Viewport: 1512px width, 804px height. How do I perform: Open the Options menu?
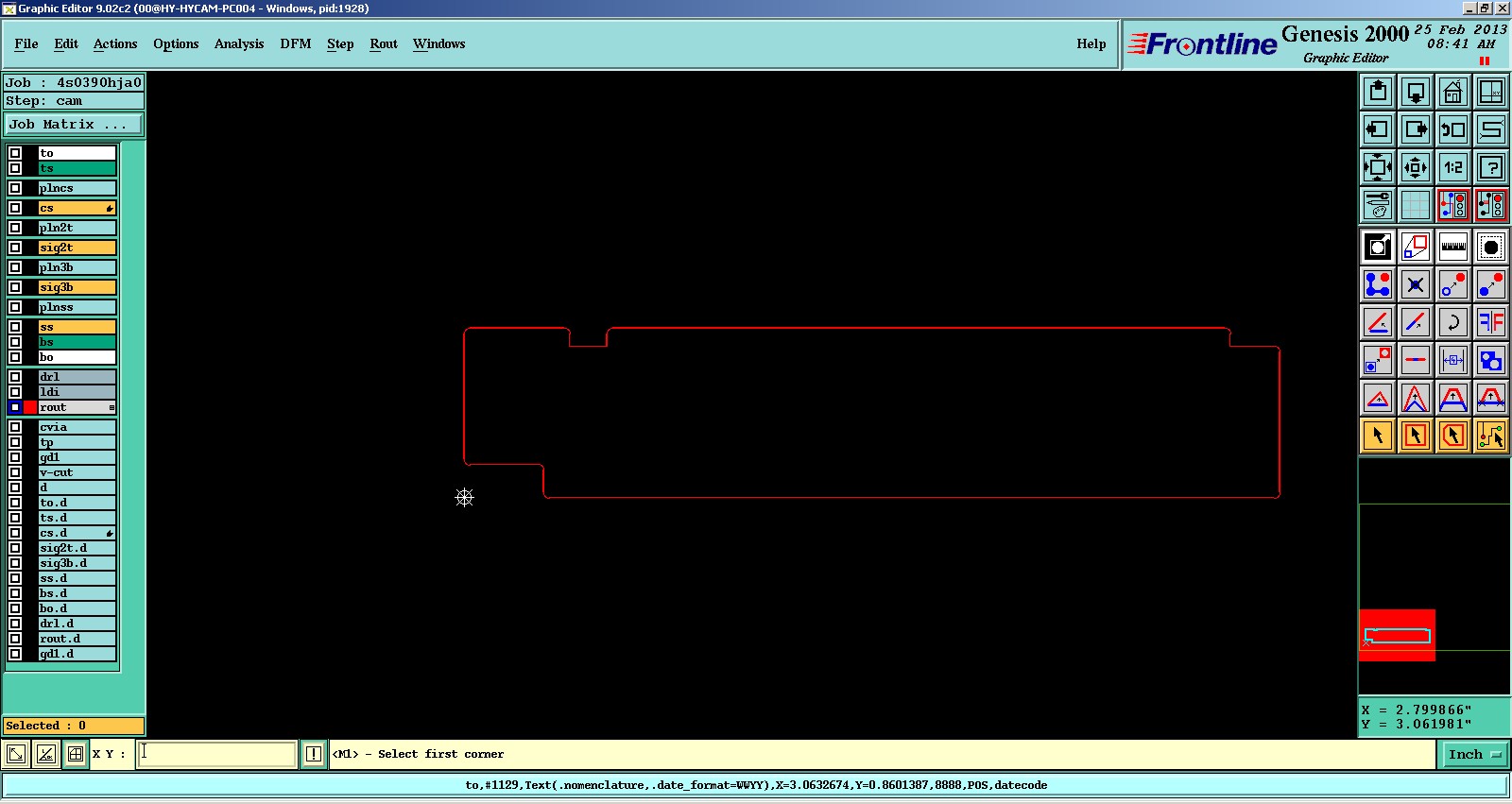tap(176, 44)
